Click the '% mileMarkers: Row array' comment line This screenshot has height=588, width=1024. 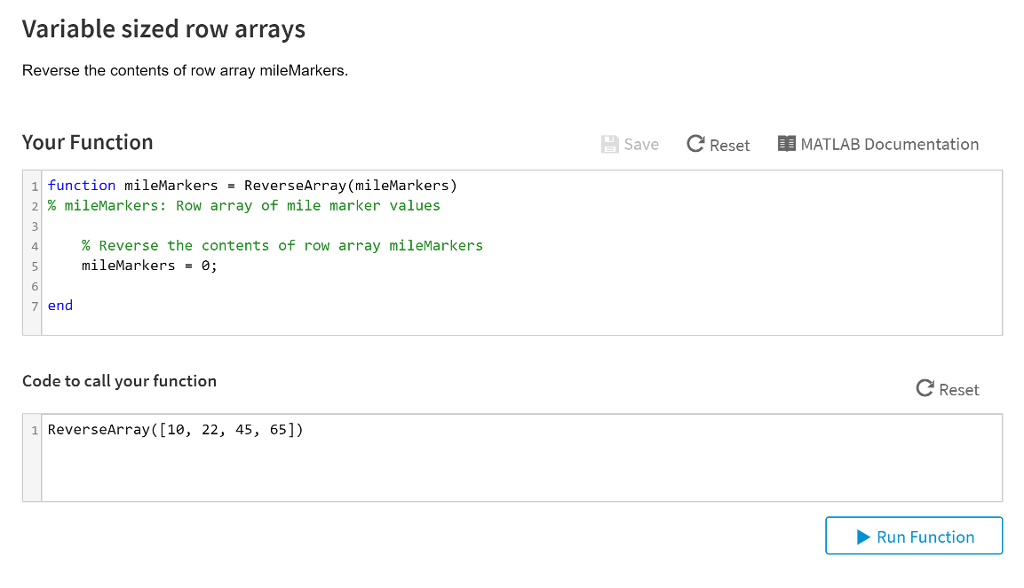244,205
